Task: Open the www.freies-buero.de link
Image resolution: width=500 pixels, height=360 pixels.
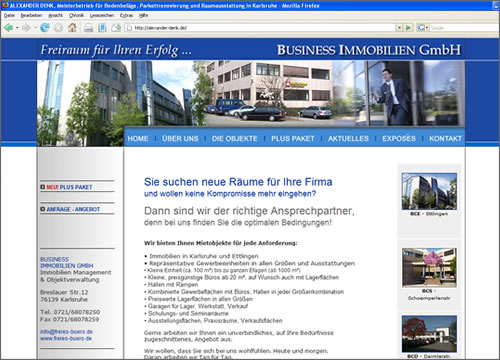Action: 66,338
